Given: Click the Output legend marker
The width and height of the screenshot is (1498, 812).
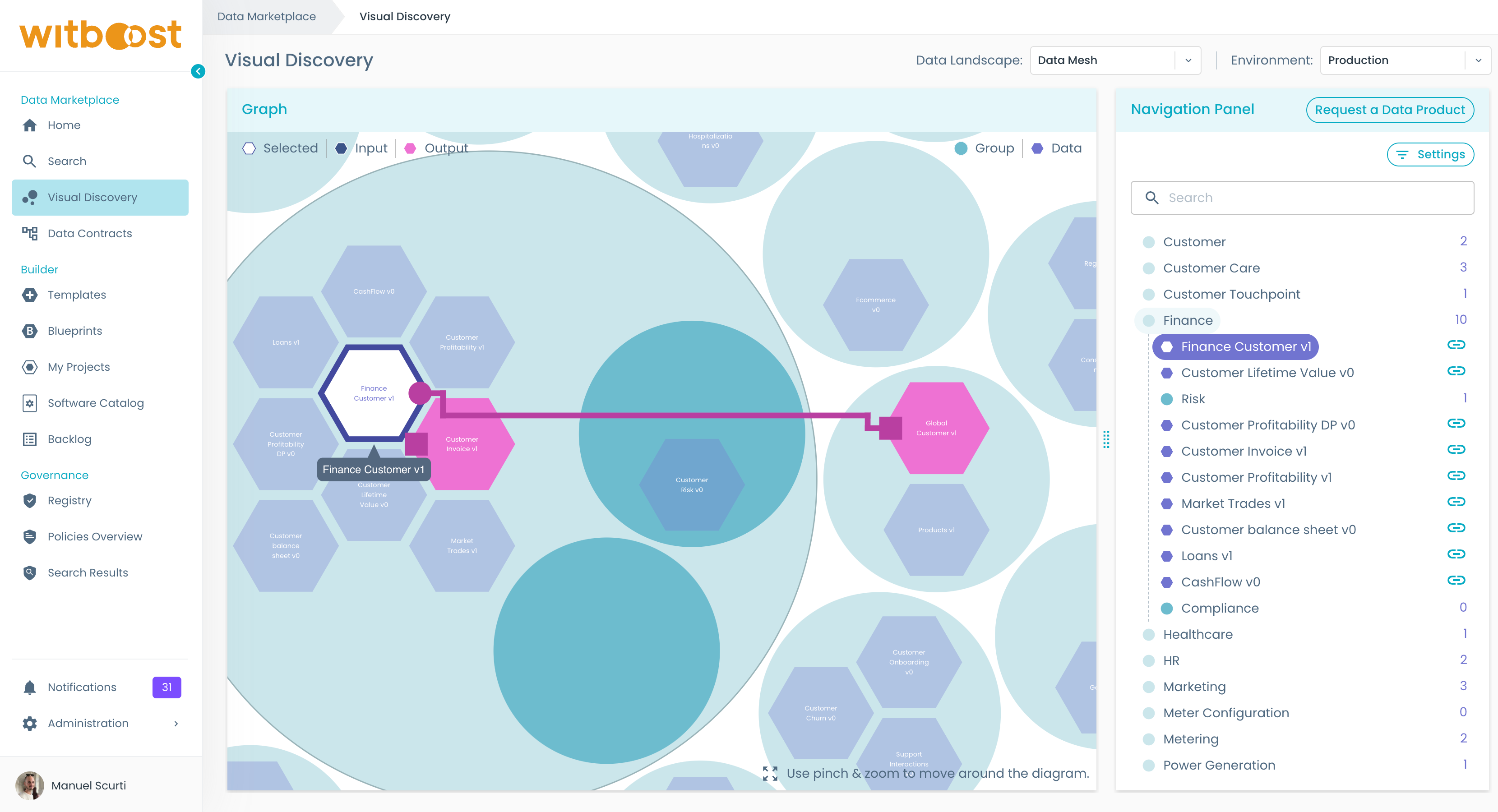Looking at the screenshot, I should 410,148.
